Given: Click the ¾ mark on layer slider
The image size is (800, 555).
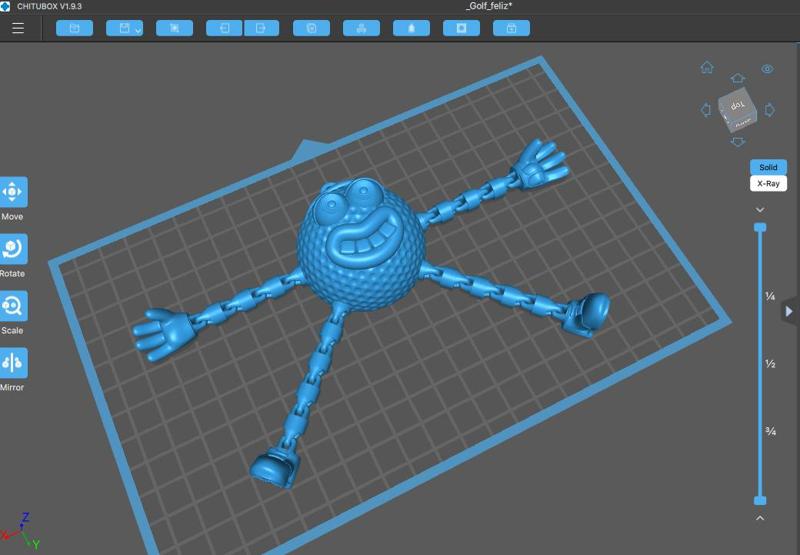Looking at the screenshot, I should pyautogui.click(x=770, y=432).
